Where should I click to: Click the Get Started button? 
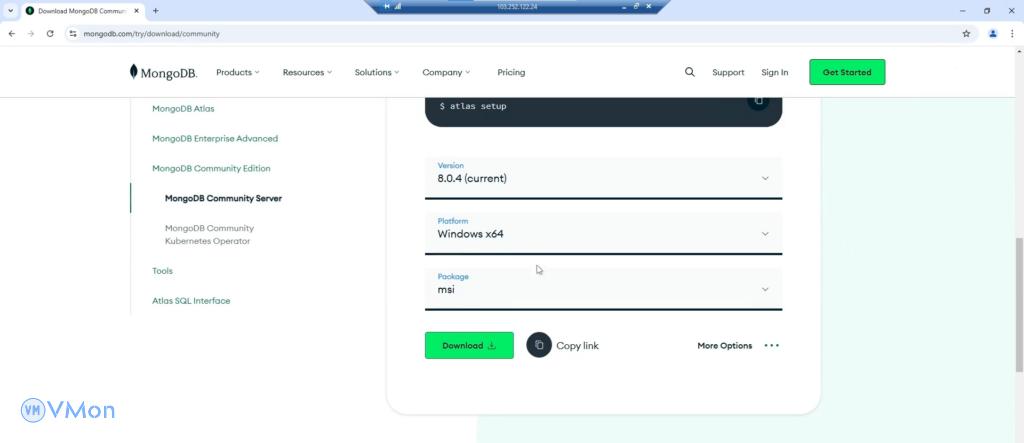(846, 72)
